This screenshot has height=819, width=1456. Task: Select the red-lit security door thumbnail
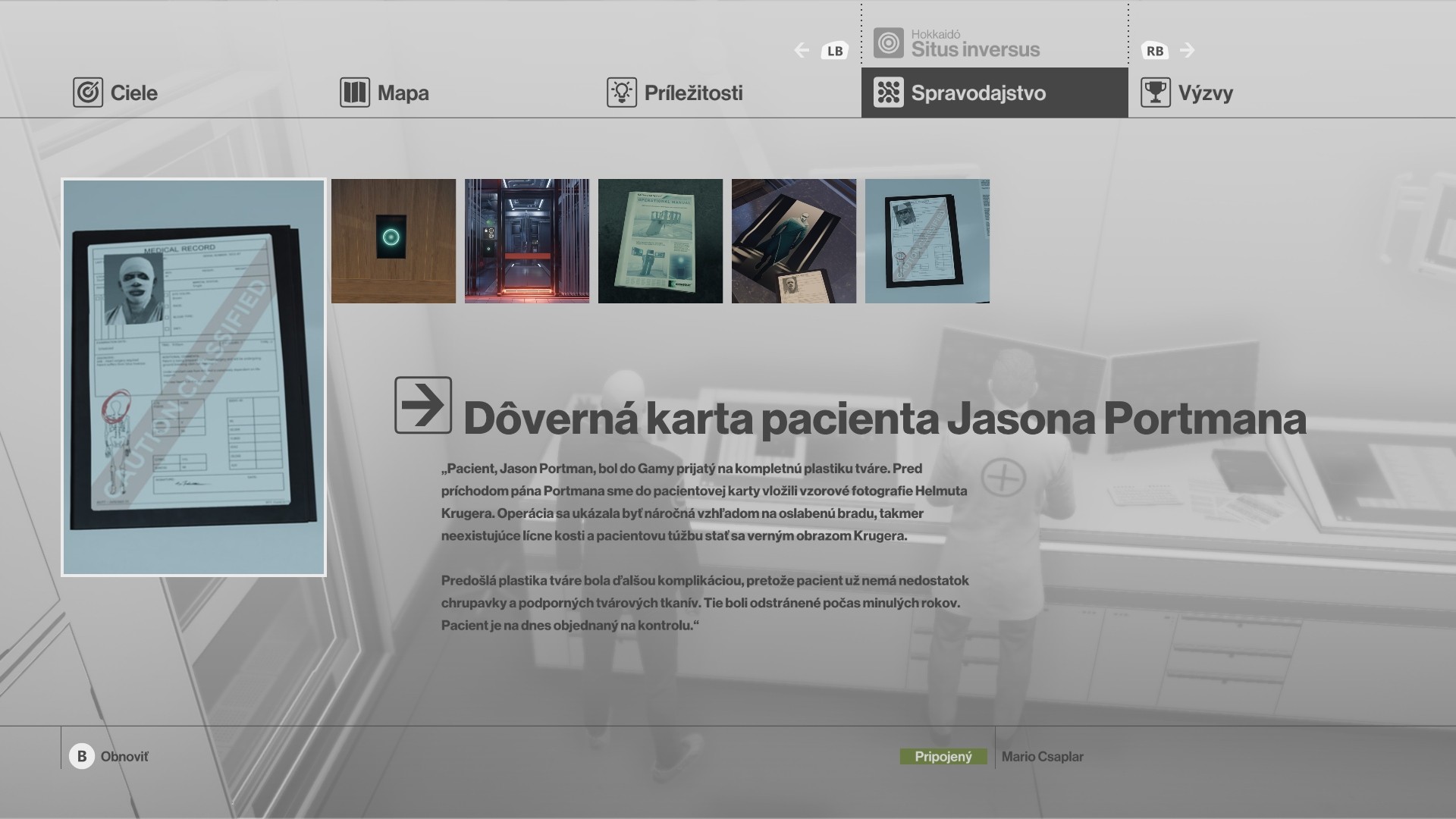[x=527, y=241]
